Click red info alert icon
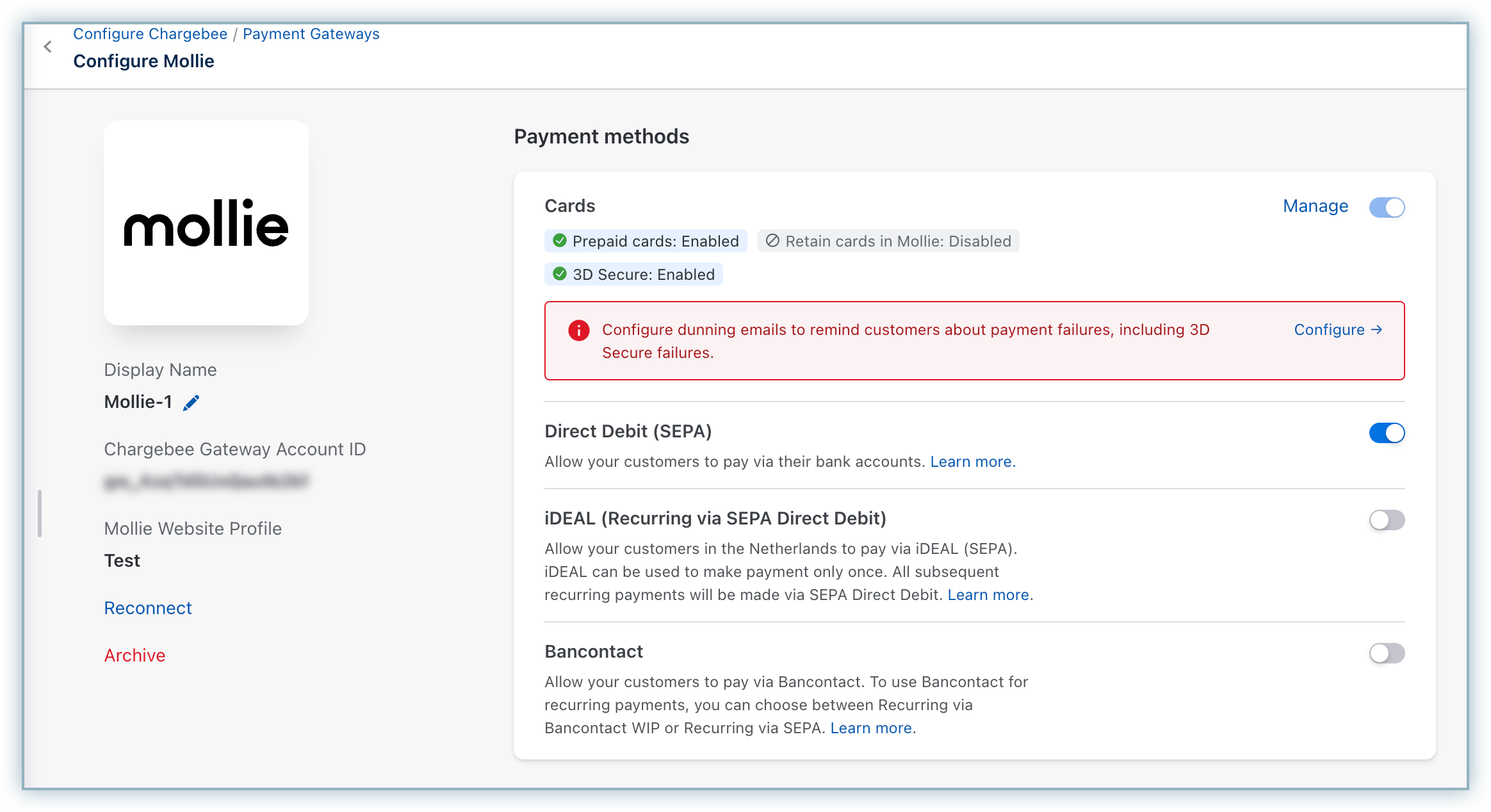Screen dimensions: 1491x812 coord(578,330)
